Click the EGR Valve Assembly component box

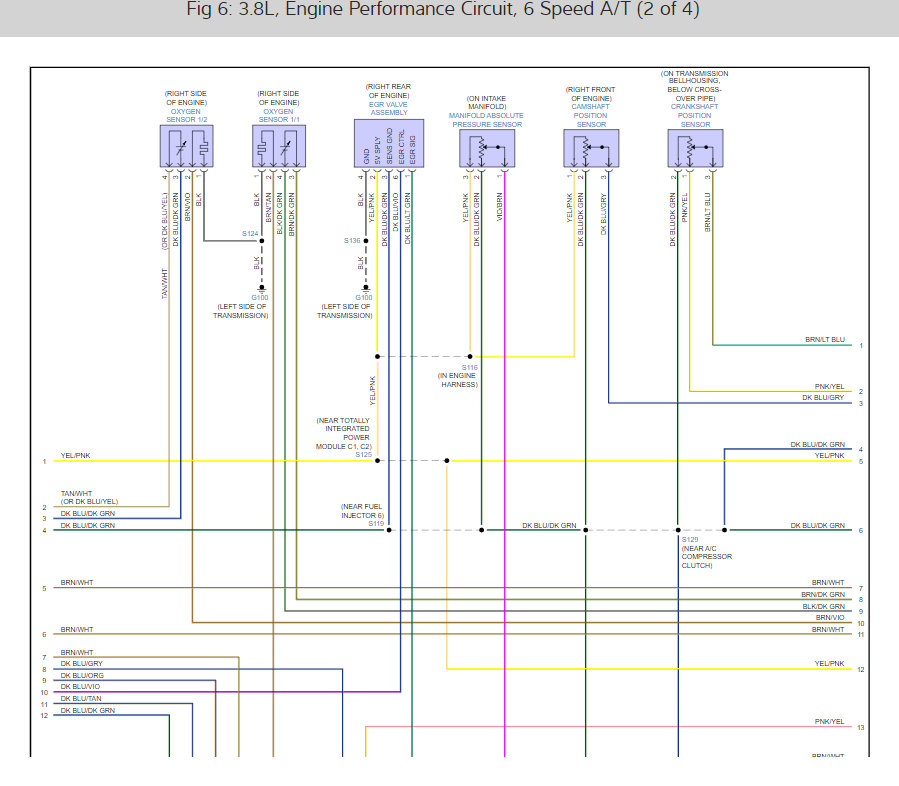tap(389, 143)
